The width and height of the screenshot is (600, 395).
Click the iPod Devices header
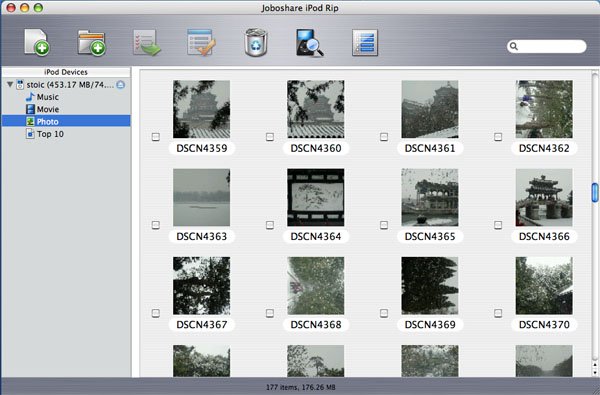66,72
